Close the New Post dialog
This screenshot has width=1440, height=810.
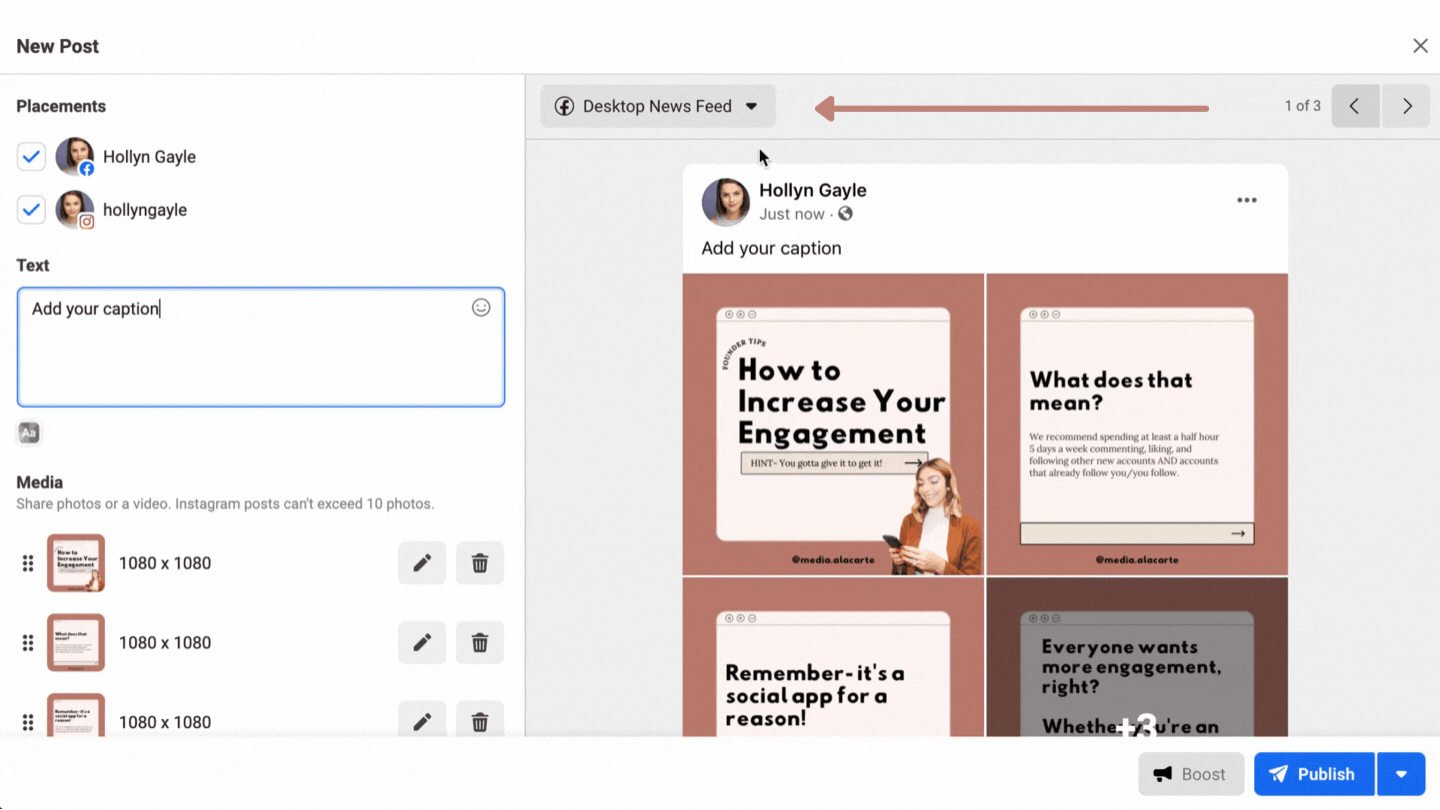(1420, 46)
